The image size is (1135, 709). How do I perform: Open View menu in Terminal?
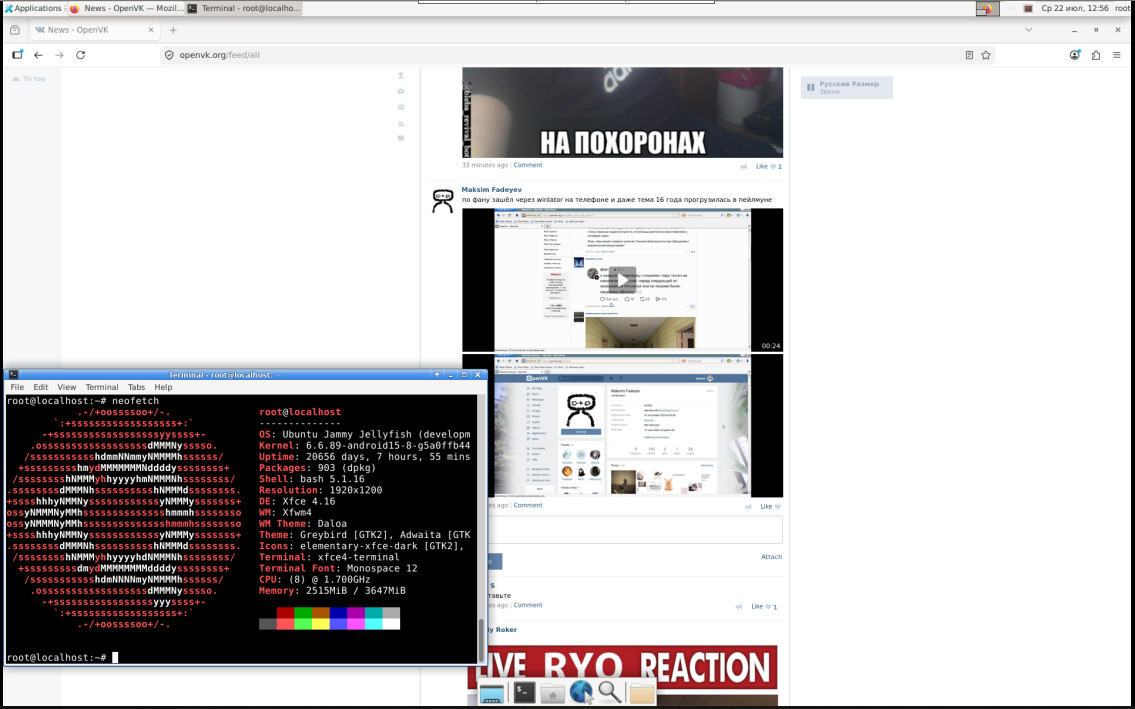(x=67, y=387)
